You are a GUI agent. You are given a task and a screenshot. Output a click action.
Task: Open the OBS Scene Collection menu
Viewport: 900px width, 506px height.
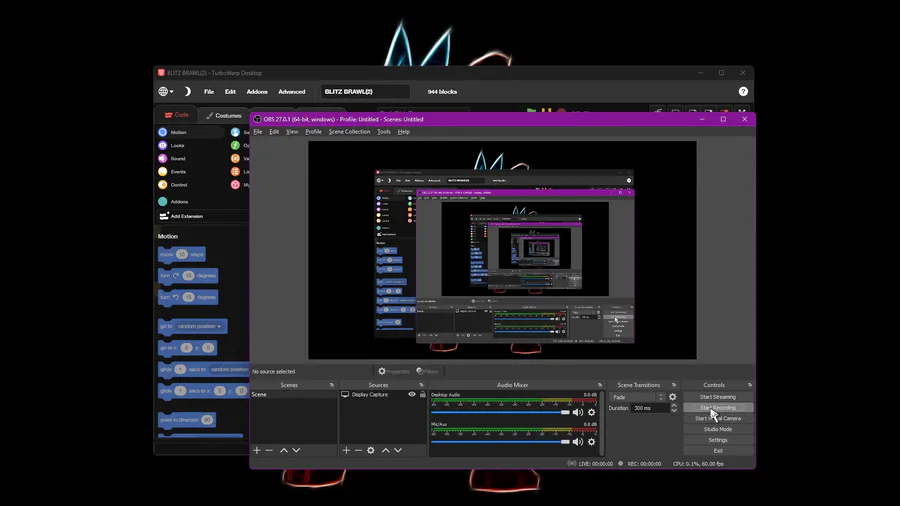click(350, 132)
